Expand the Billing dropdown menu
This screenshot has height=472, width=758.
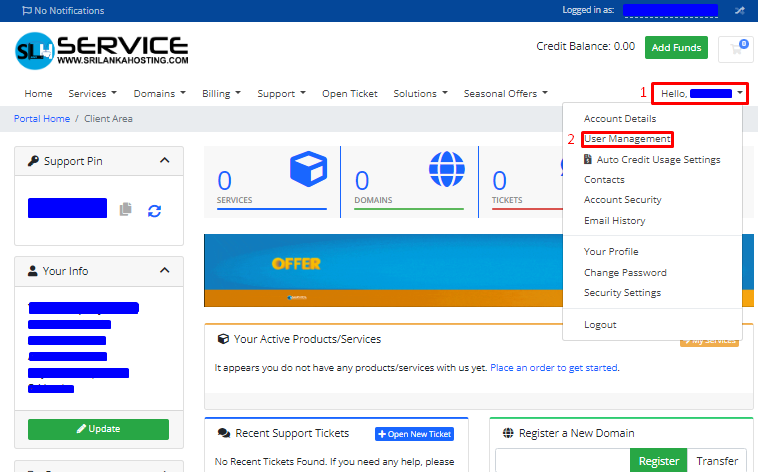click(x=221, y=94)
